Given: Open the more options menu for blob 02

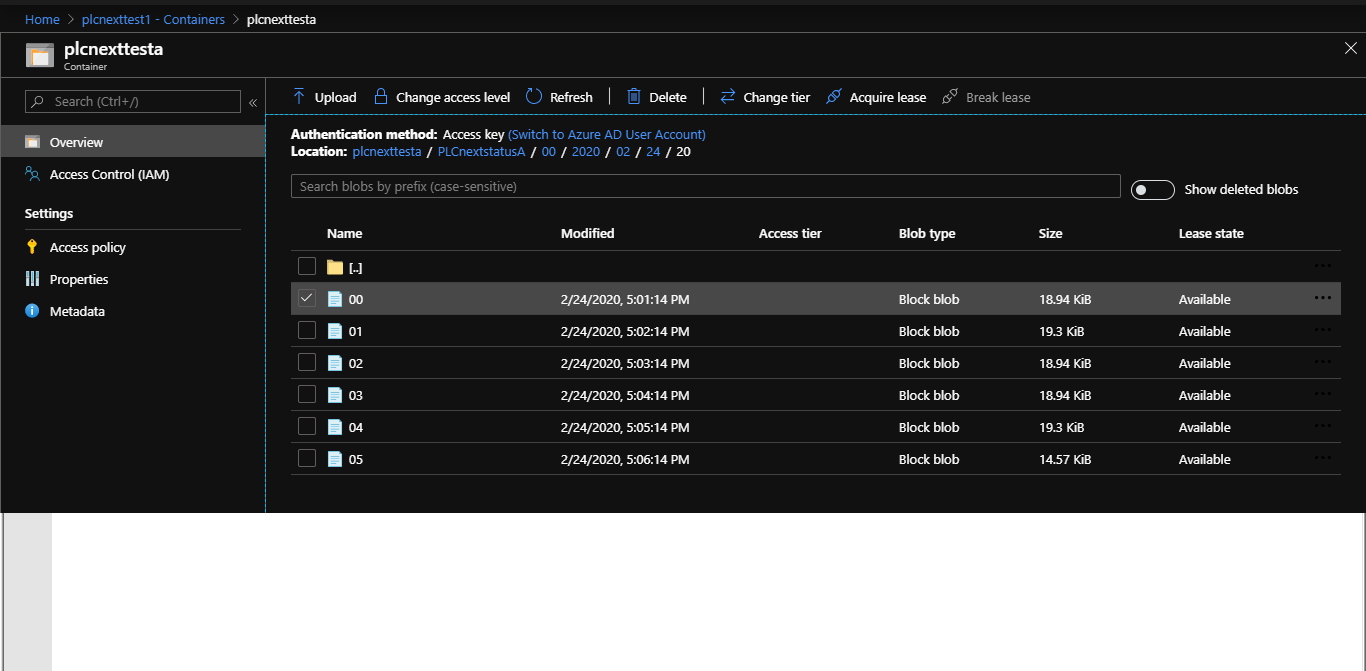Looking at the screenshot, I should pos(1323,362).
